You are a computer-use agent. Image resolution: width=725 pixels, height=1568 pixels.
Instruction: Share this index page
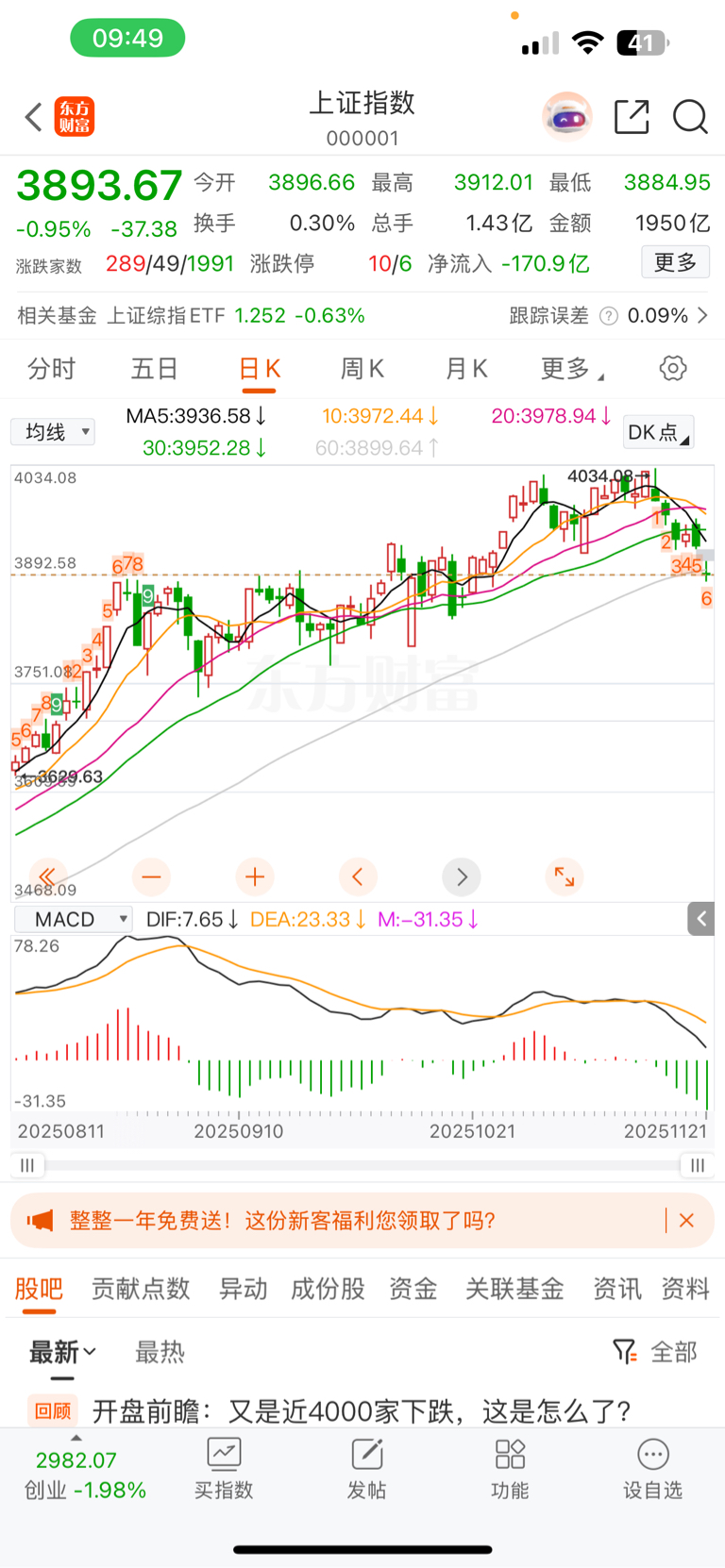[632, 117]
